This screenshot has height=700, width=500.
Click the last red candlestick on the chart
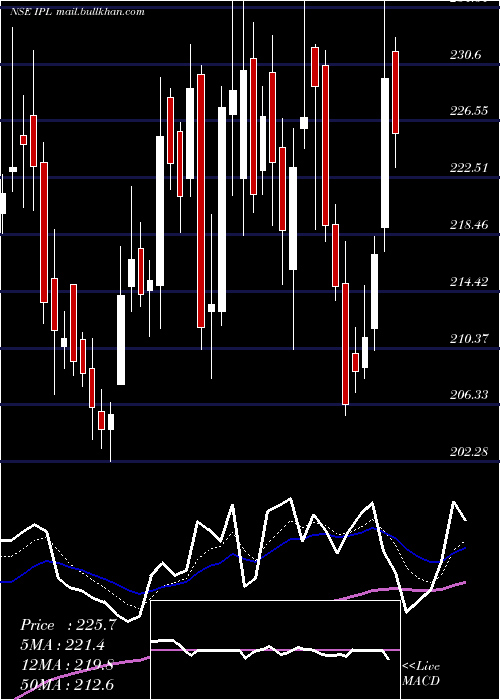pyautogui.click(x=396, y=92)
